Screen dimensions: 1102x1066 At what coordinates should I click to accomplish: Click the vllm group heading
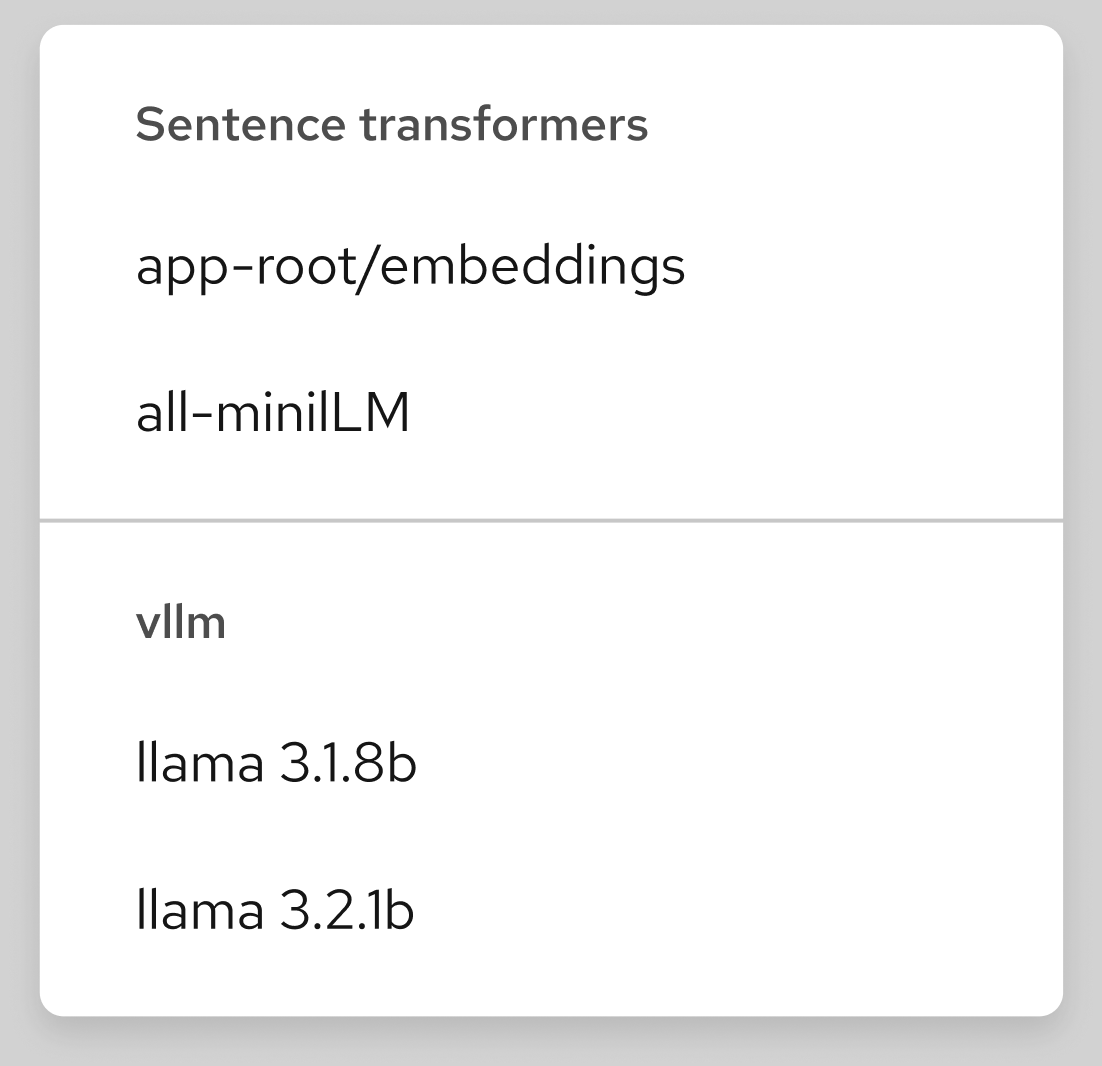pos(181,622)
